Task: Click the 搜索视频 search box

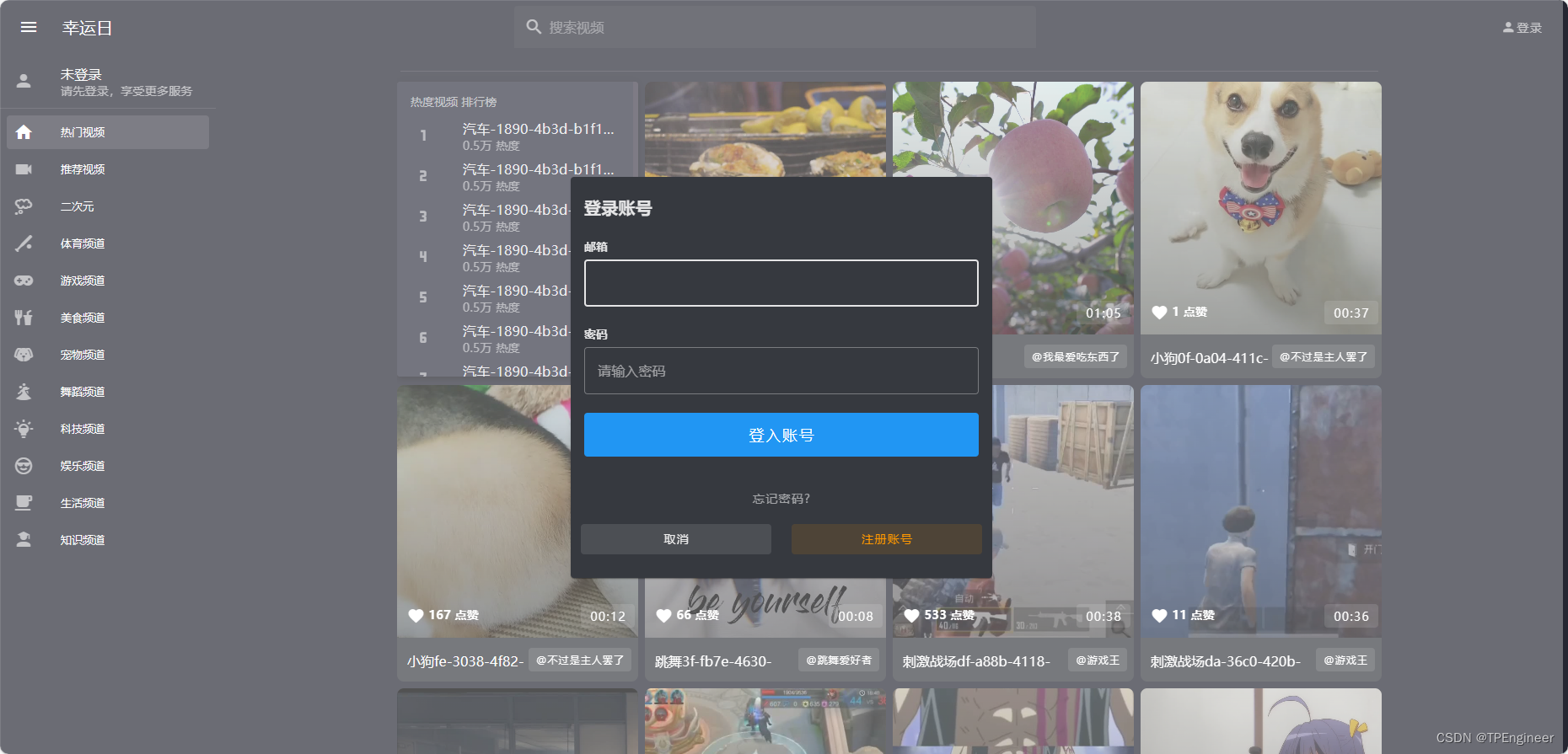Action: point(776,27)
